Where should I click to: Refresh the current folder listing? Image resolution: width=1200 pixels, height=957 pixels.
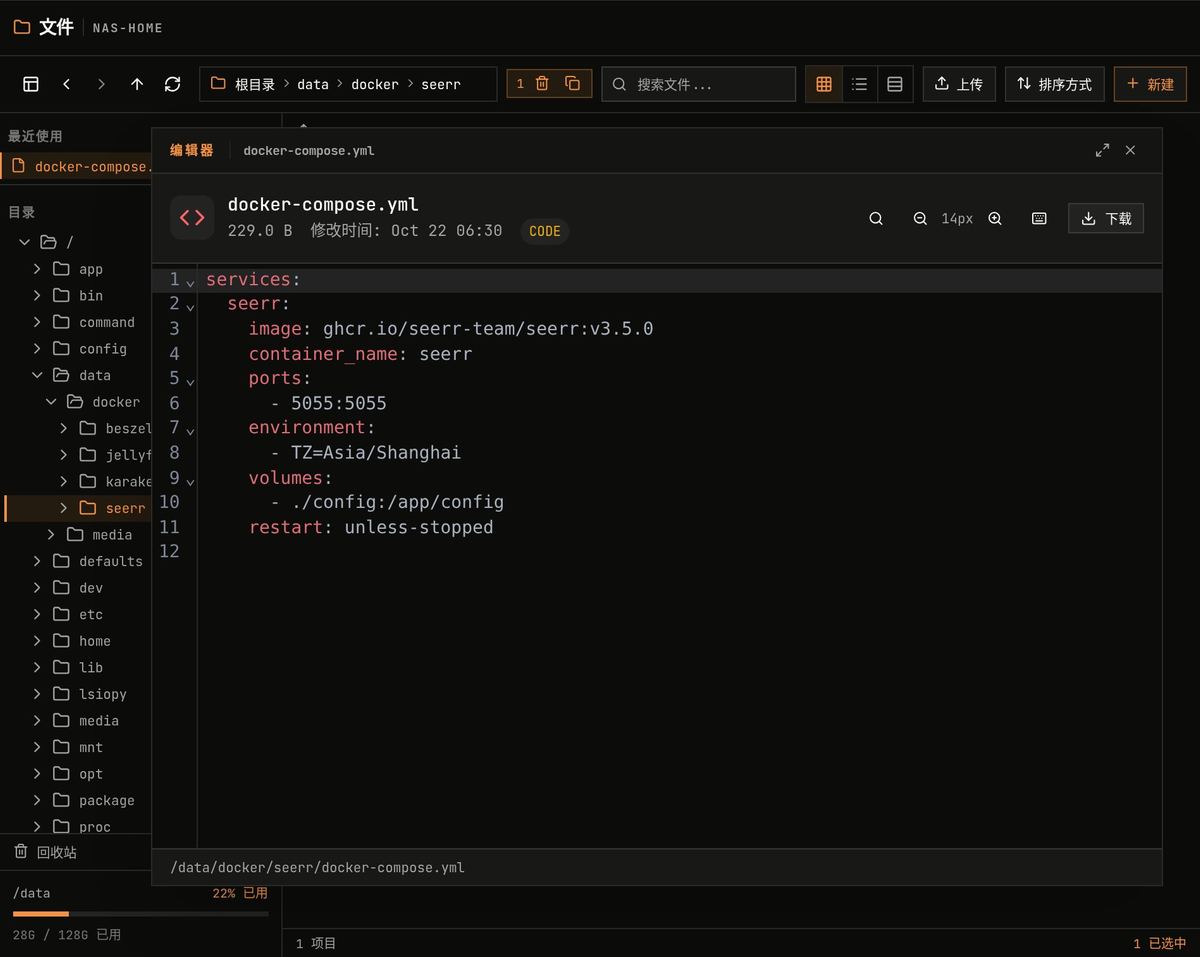tap(172, 84)
